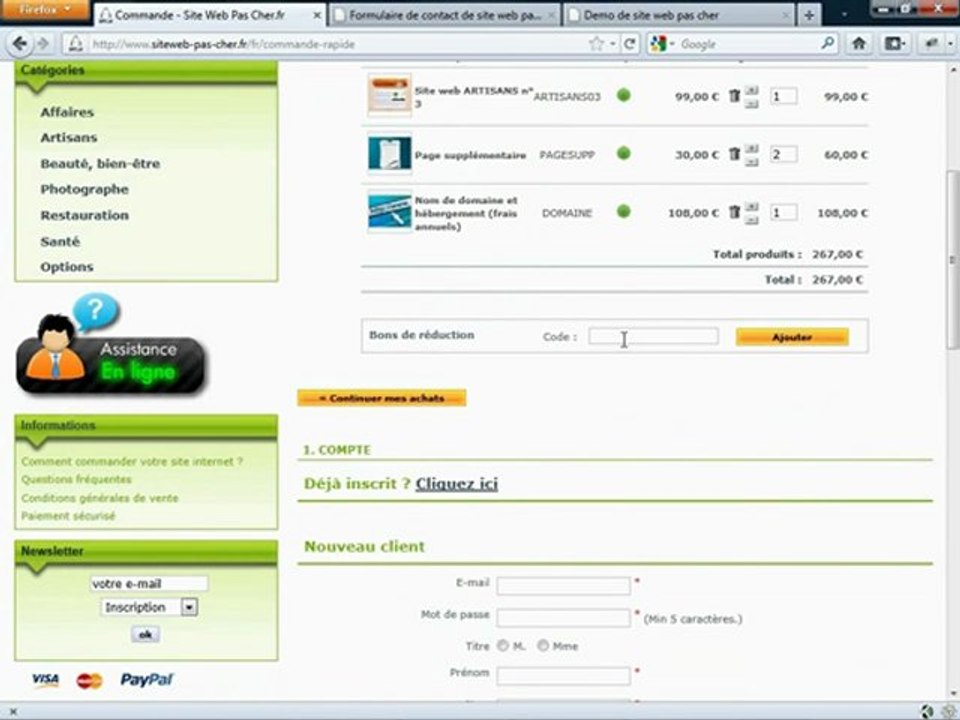
Task: Open Comment commander votre site internet link
Action: pyautogui.click(x=132, y=462)
